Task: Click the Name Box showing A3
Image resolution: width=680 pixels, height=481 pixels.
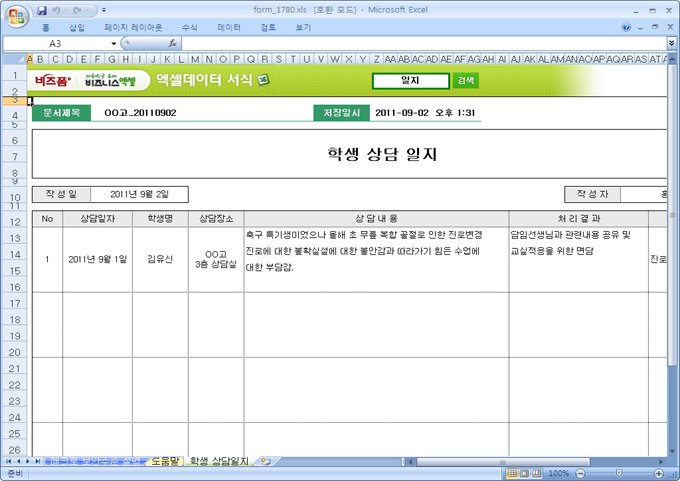Action: pyautogui.click(x=56, y=43)
